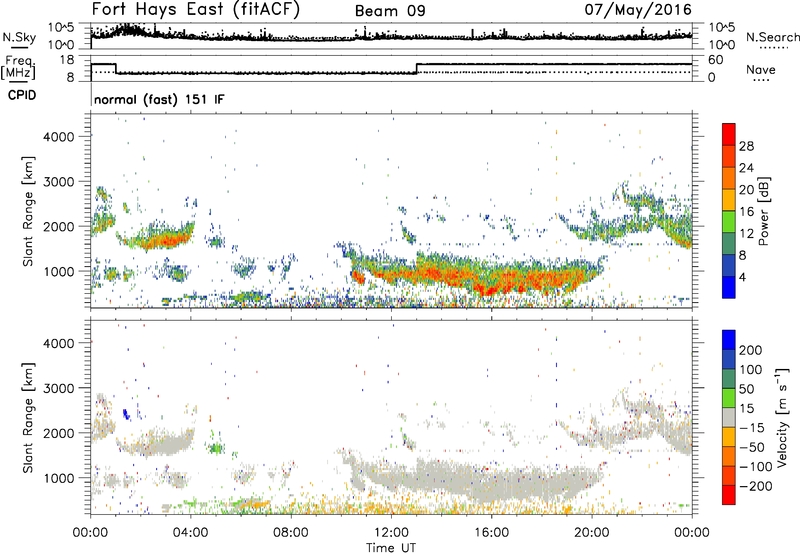The image size is (800, 554).
Task: Select the 'Beam 09' label
Action: [x=390, y=11]
